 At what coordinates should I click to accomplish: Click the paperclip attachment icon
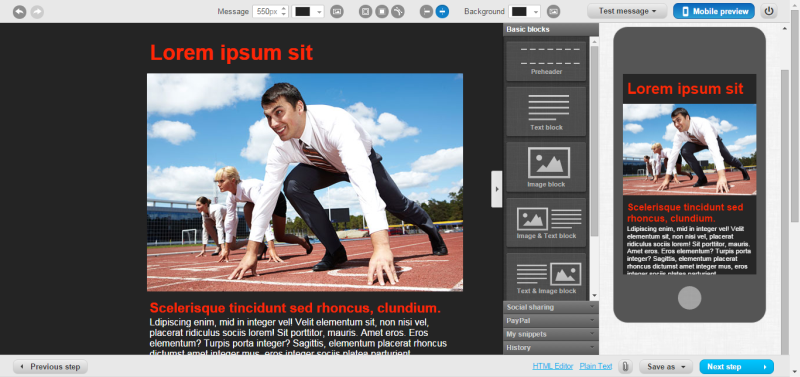pos(626,366)
